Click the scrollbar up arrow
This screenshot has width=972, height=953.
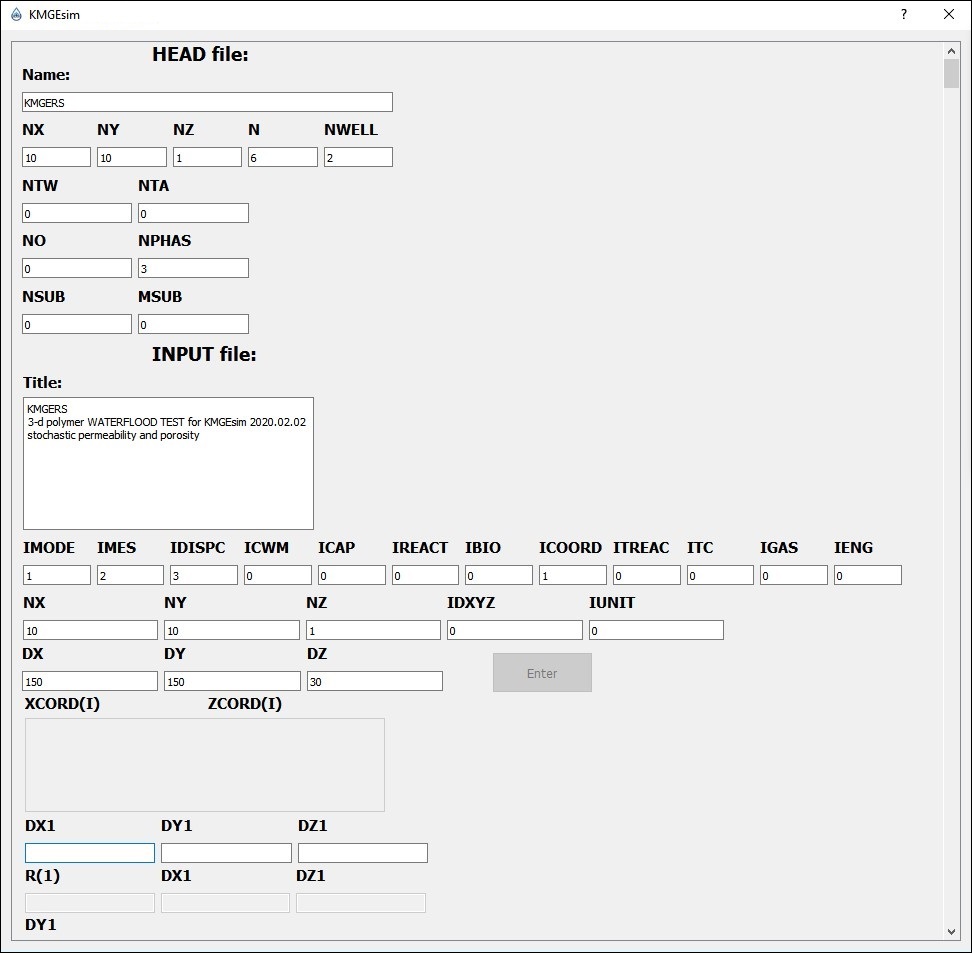pos(951,51)
